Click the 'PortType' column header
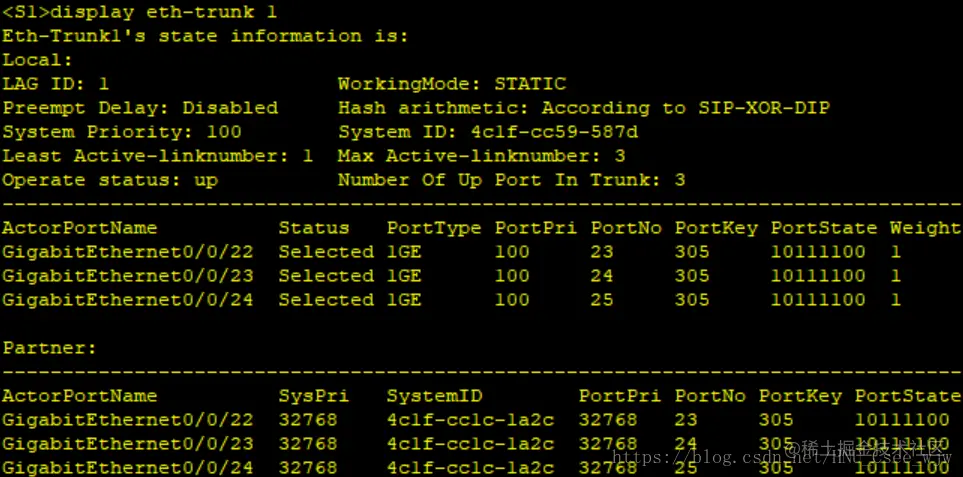Image resolution: width=963 pixels, height=477 pixels. [434, 228]
